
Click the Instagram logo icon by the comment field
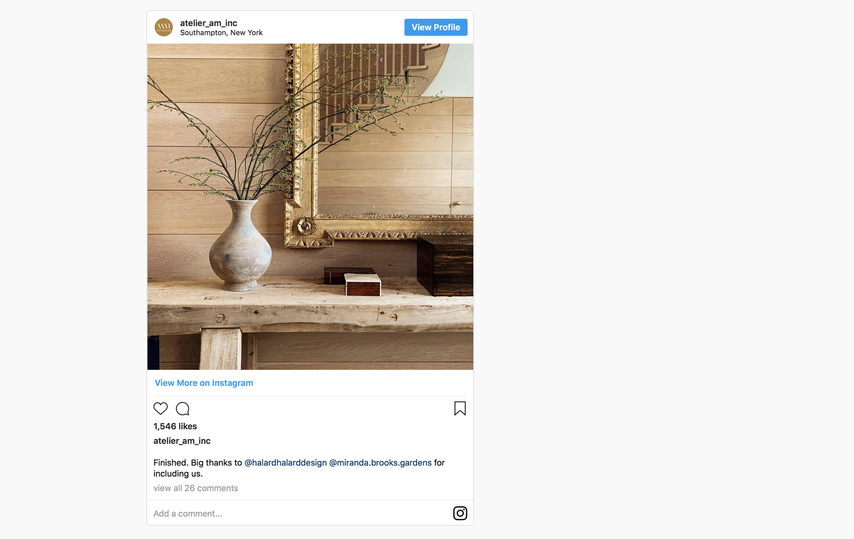(460, 513)
